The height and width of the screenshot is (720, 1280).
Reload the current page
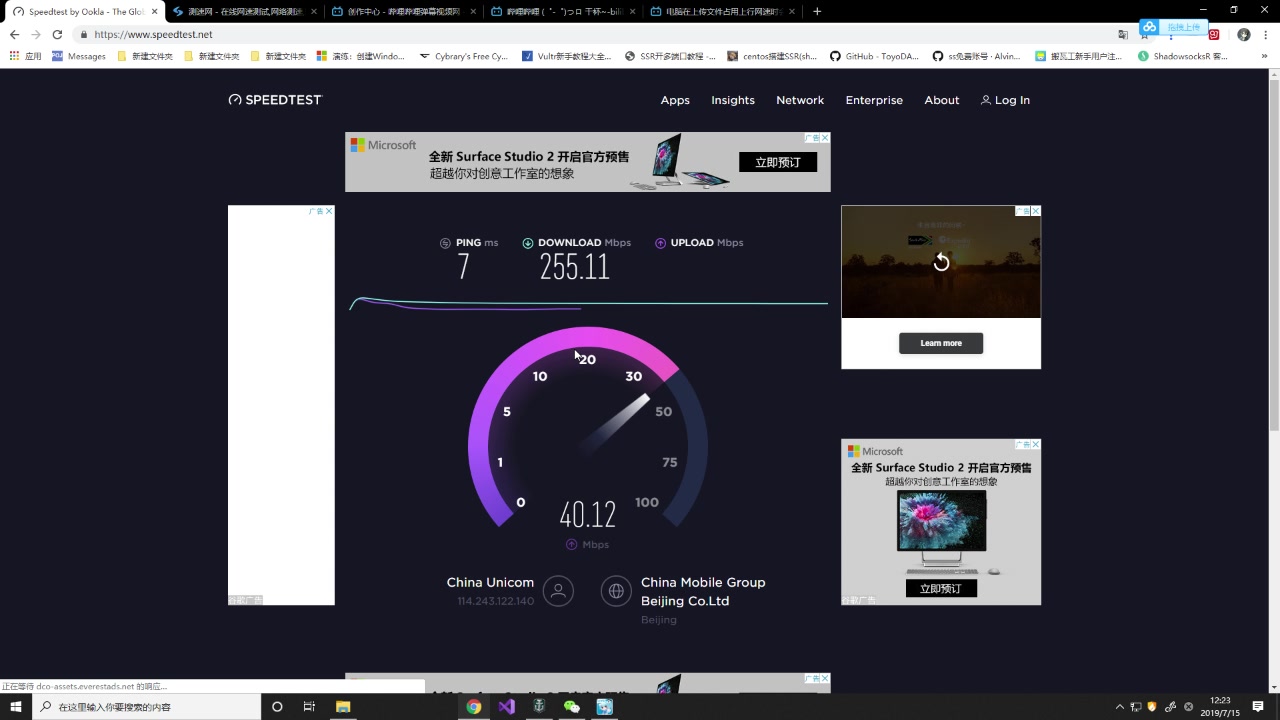point(57,34)
